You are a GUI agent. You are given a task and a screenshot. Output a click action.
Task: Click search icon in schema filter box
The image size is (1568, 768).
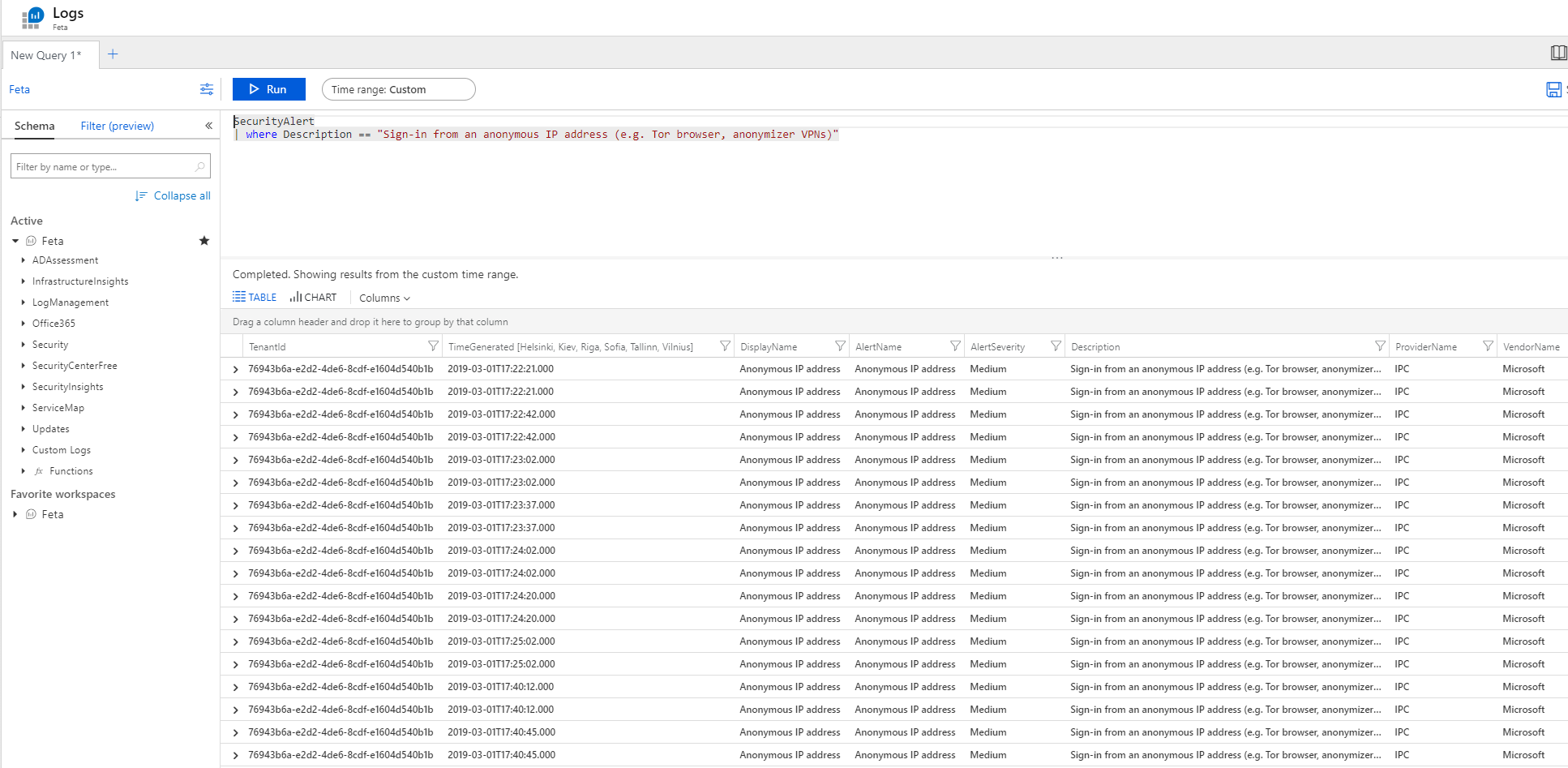[199, 166]
